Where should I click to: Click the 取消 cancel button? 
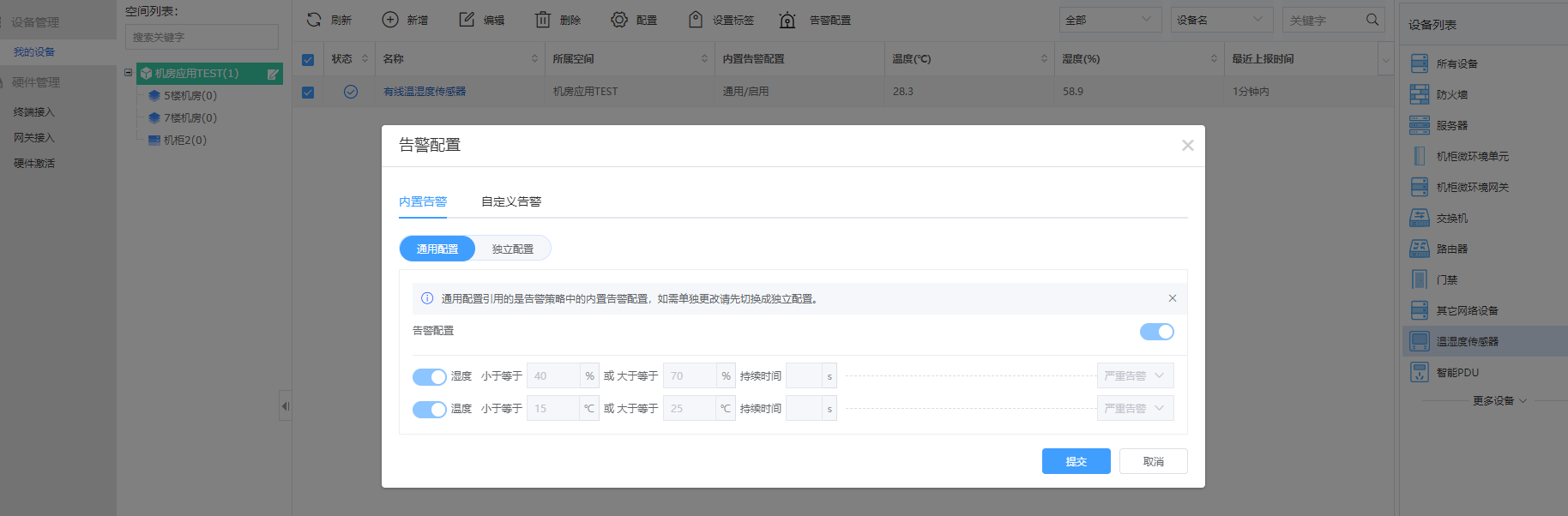1154,461
